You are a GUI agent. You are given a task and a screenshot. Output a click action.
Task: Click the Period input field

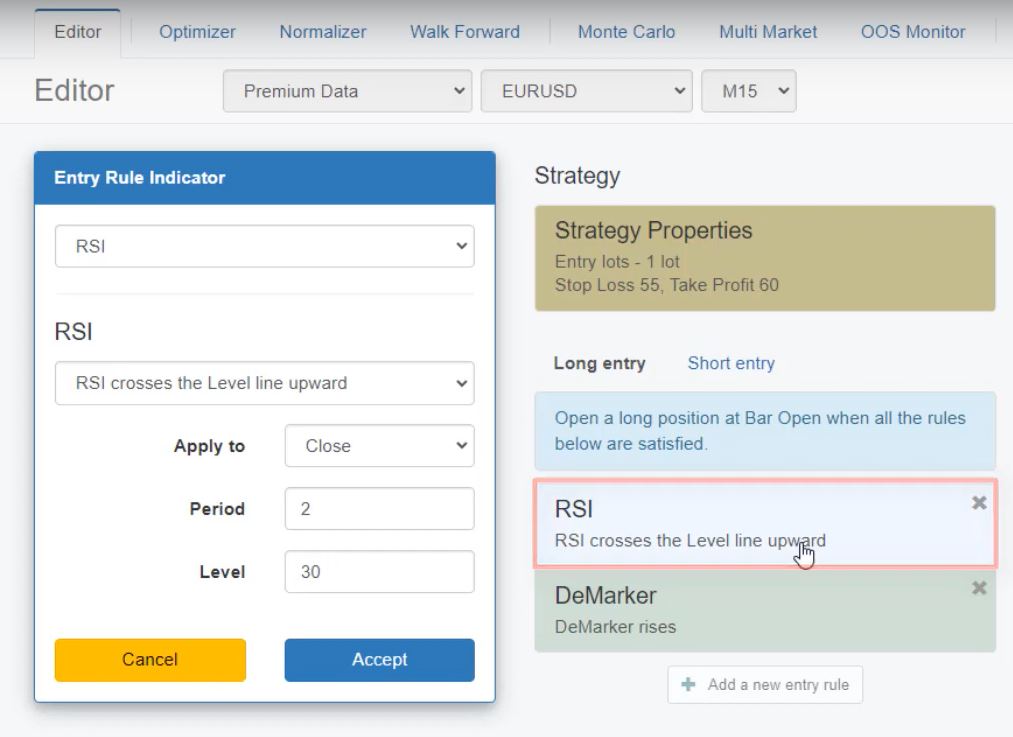pyautogui.click(x=379, y=509)
